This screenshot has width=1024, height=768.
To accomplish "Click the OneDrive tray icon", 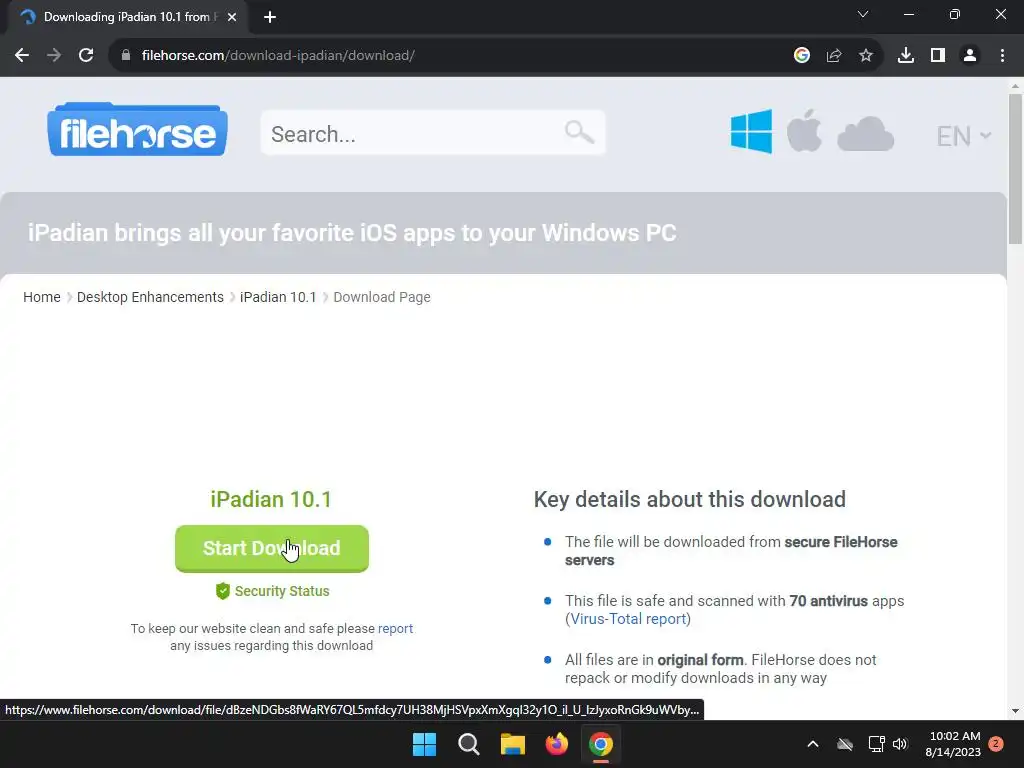I will click(845, 744).
